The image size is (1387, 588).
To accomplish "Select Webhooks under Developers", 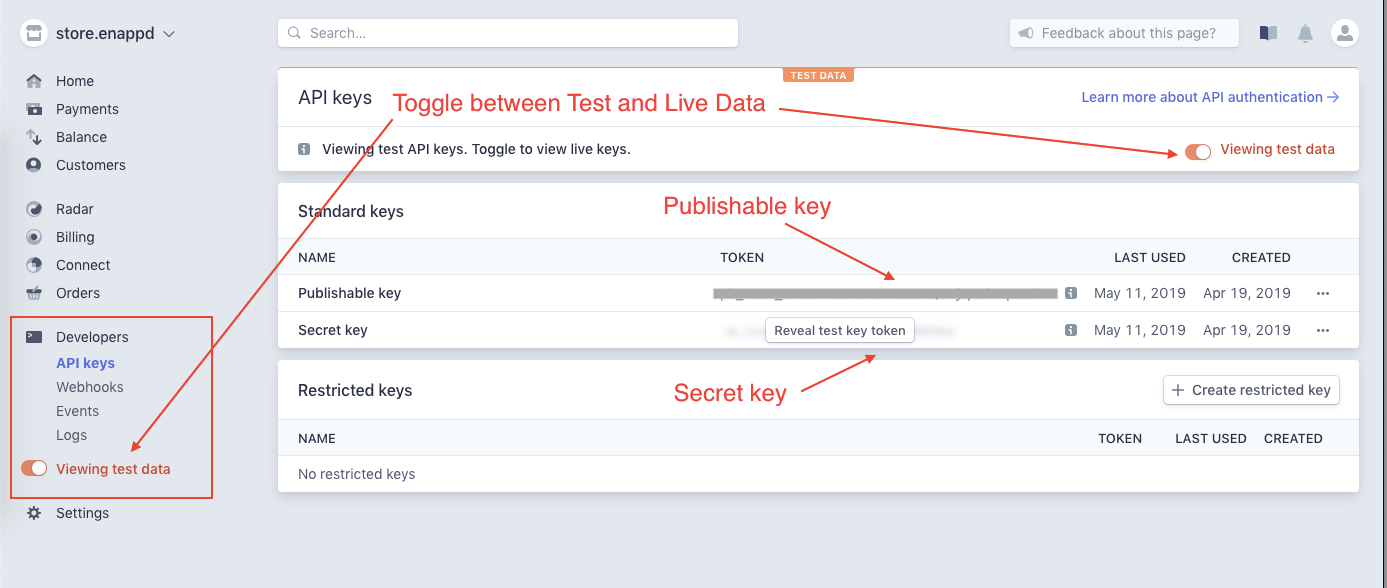I will [x=90, y=387].
